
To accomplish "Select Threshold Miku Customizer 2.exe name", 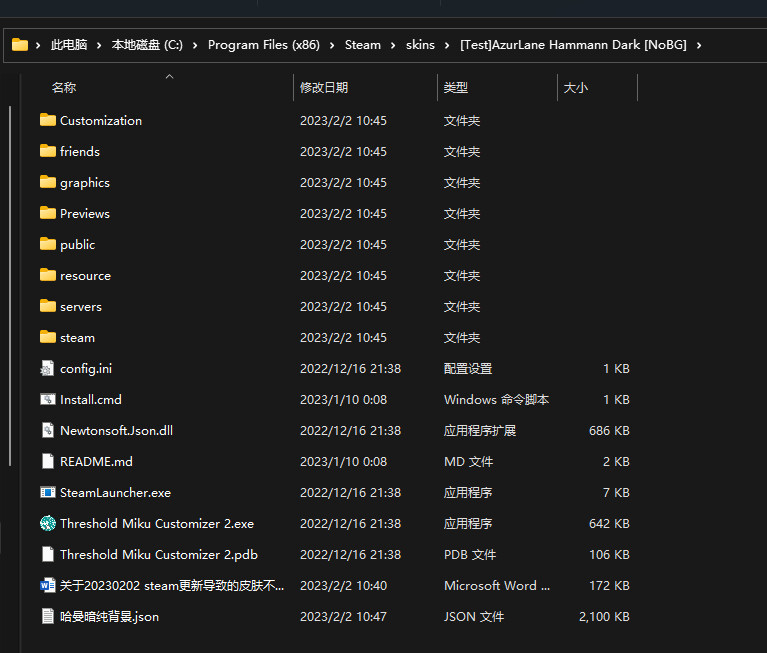I will [157, 524].
